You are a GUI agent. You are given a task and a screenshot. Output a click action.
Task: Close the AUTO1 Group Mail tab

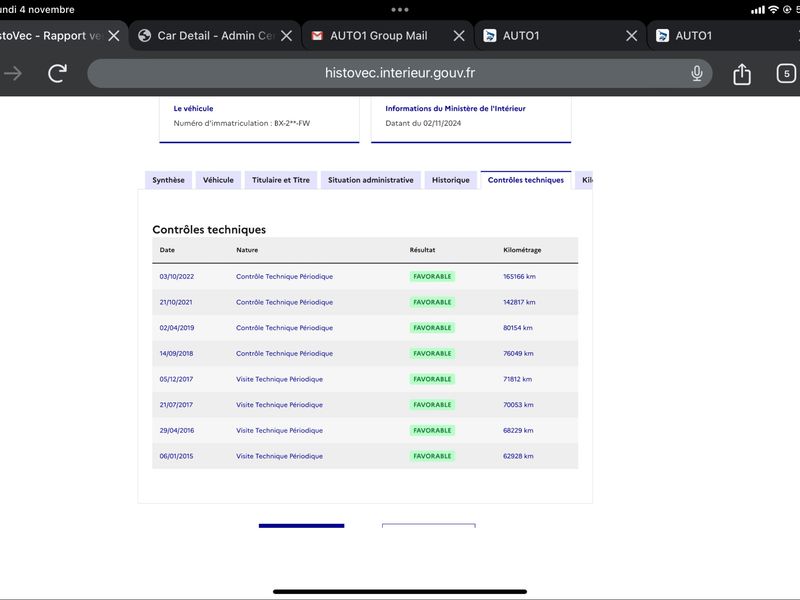[x=459, y=36]
